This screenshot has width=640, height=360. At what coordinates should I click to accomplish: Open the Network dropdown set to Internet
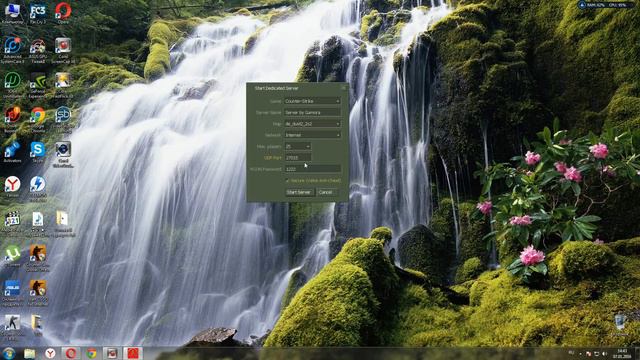pyautogui.click(x=313, y=135)
